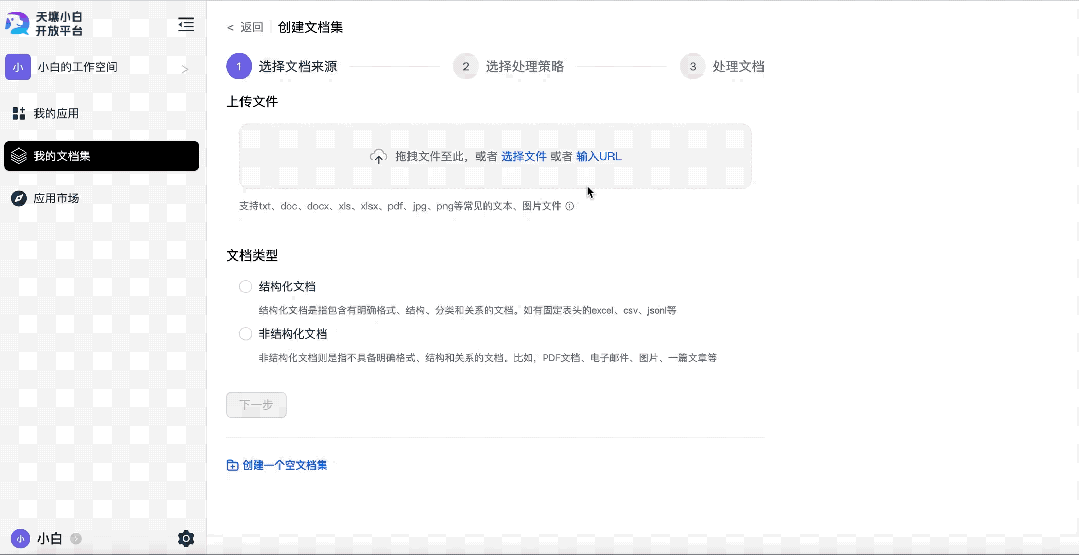Image resolution: width=1079 pixels, height=555 pixels.
Task: Click the cloud upload icon
Action: pos(378,156)
